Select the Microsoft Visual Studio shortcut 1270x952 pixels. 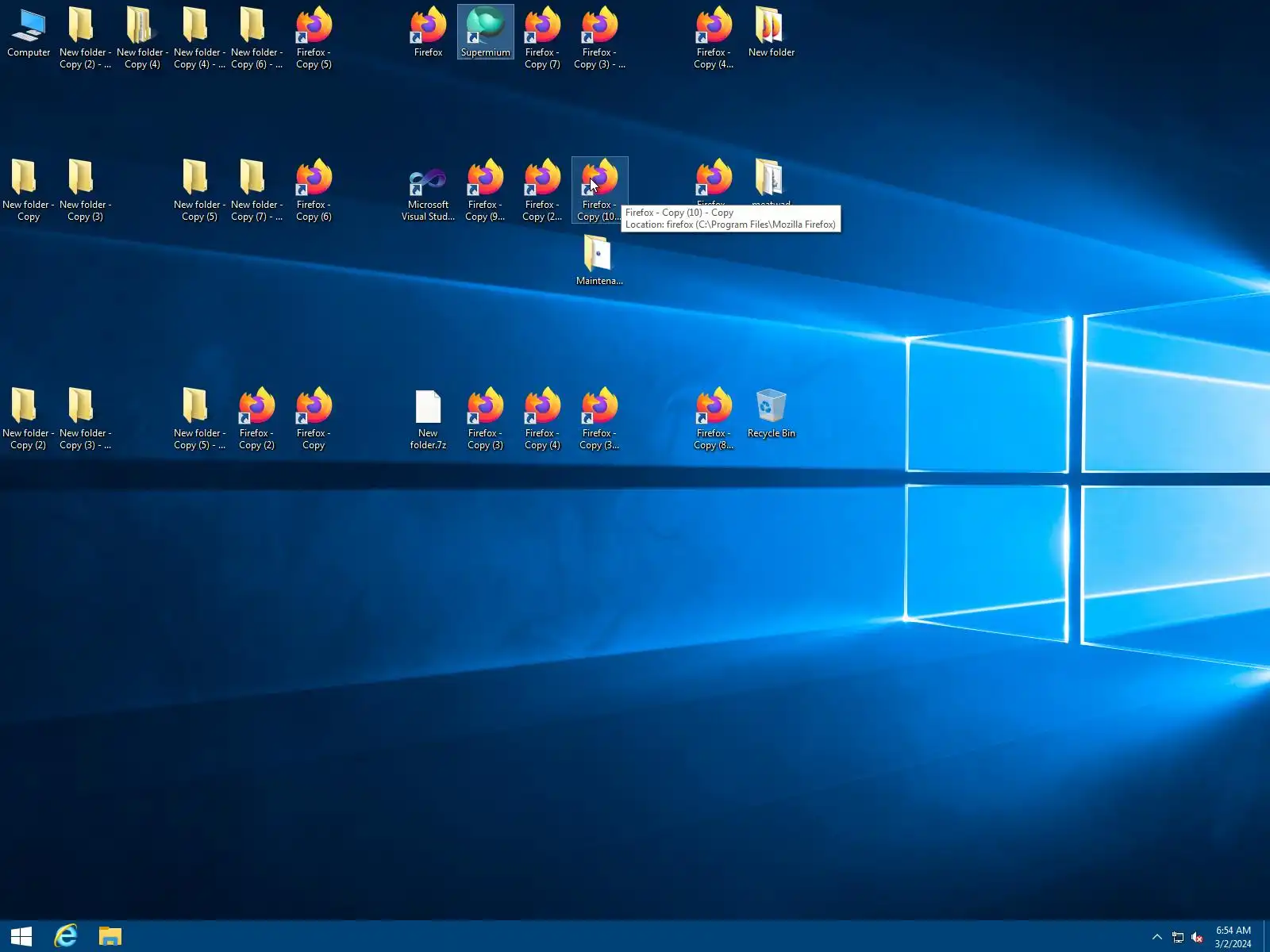(x=428, y=190)
